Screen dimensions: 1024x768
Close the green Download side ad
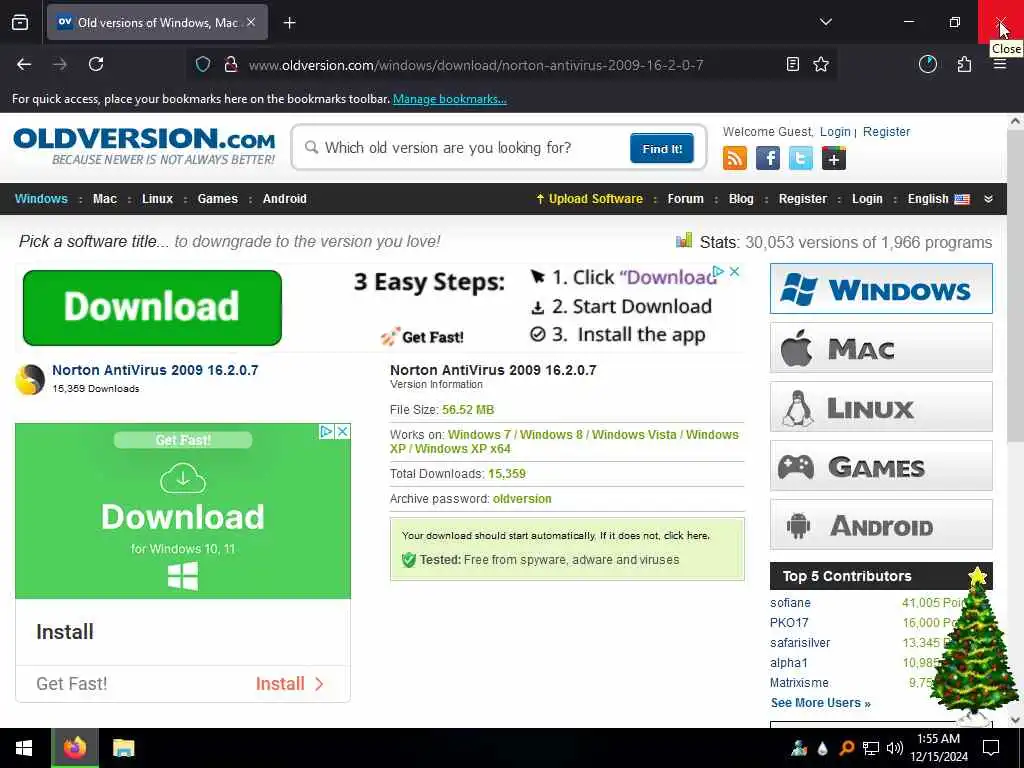[342, 432]
